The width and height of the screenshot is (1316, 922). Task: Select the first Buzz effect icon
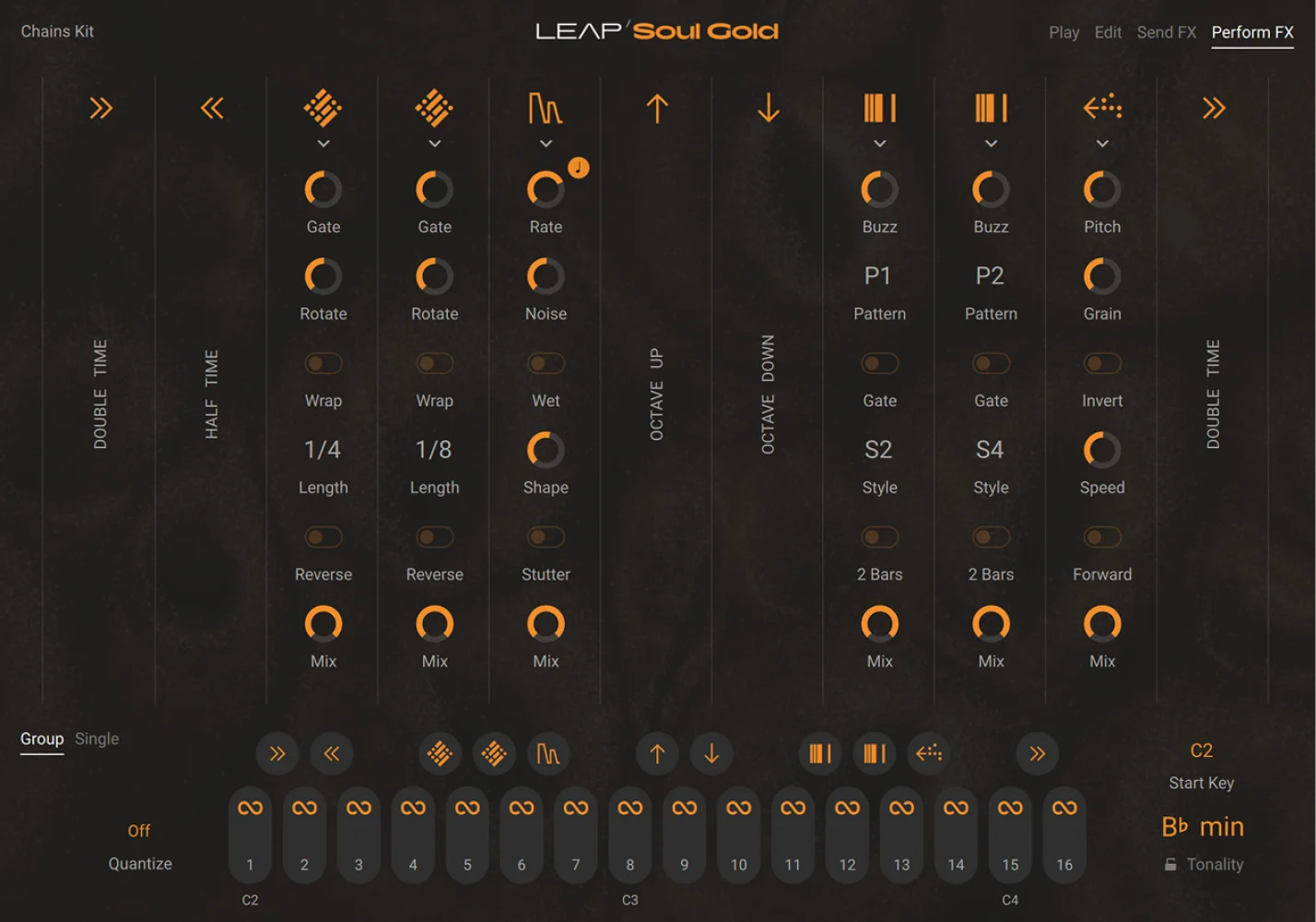click(879, 108)
